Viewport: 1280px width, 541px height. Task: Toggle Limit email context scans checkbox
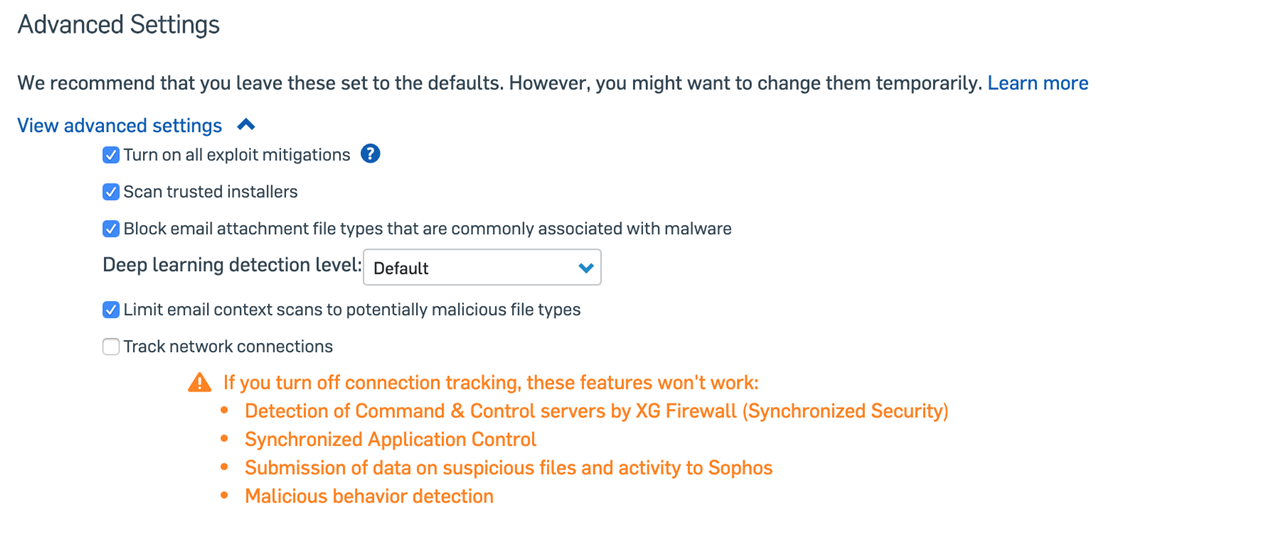tap(111, 310)
